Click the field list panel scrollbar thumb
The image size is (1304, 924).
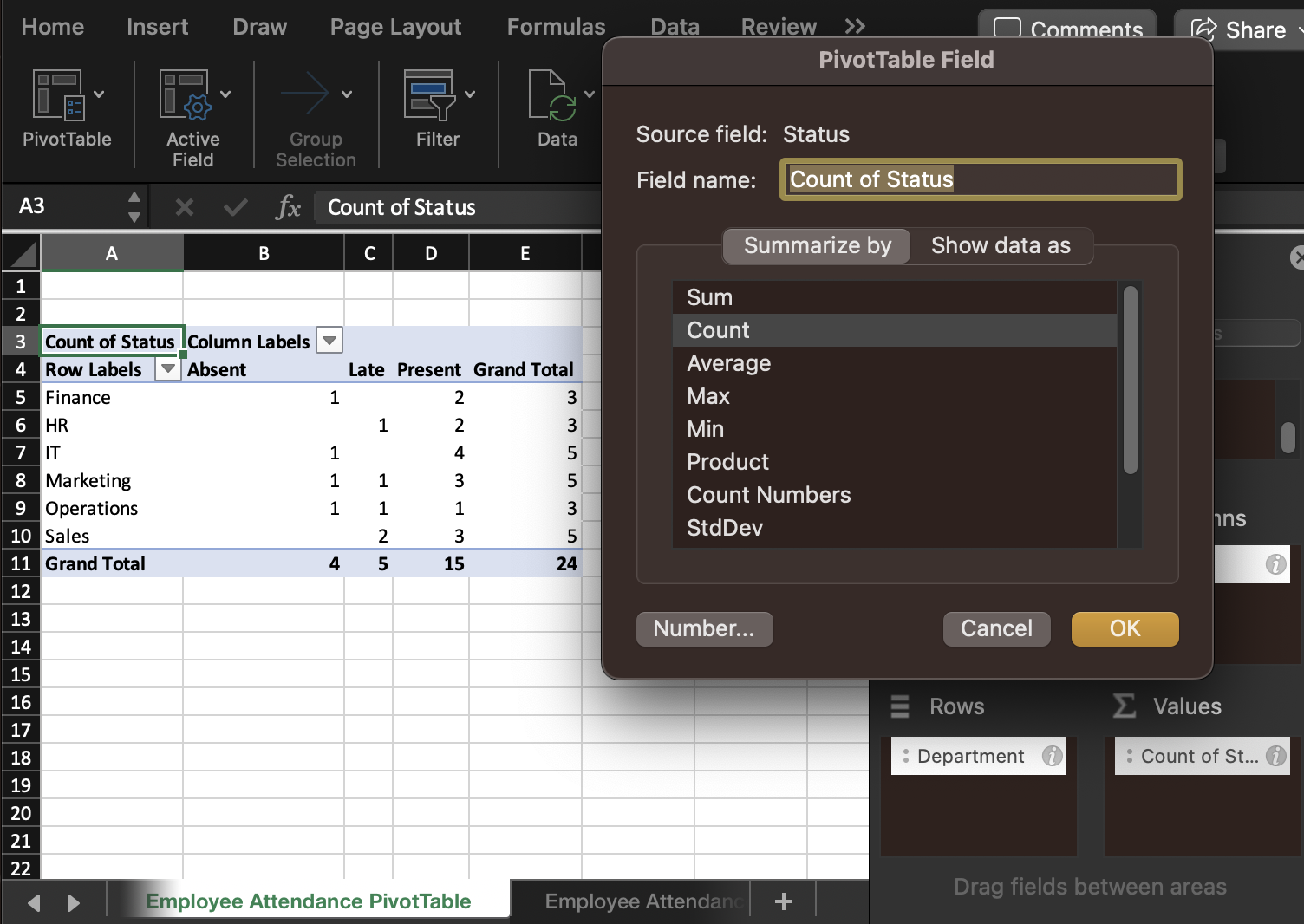[x=1288, y=439]
